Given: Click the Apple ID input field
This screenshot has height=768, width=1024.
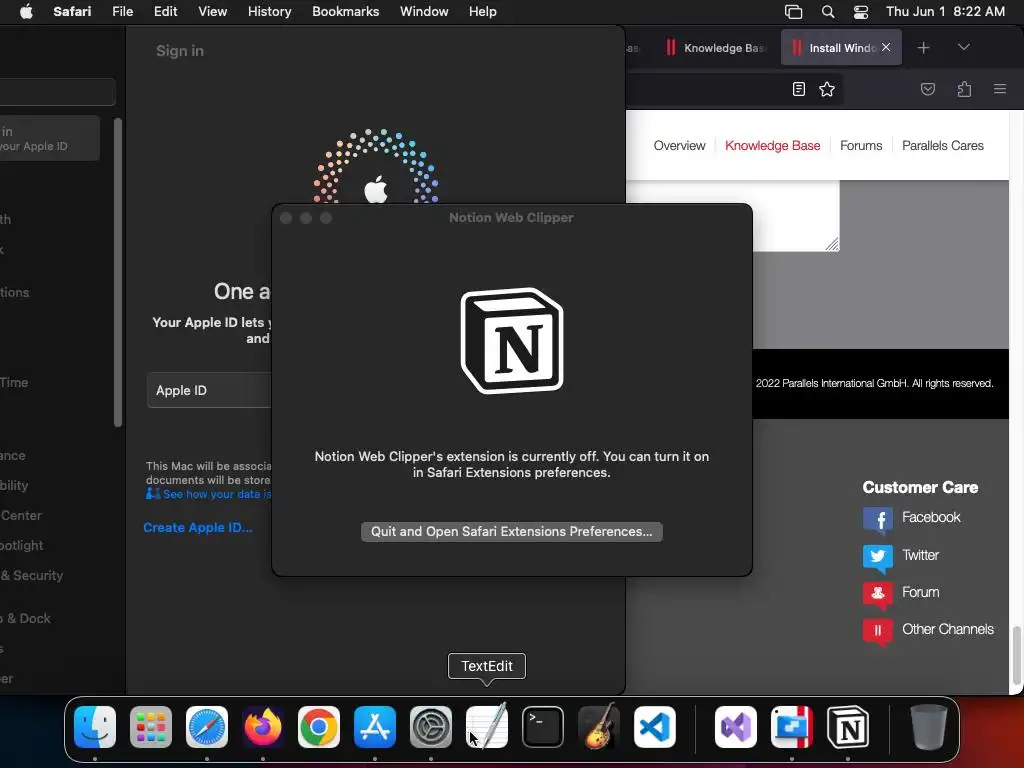Looking at the screenshot, I should (x=210, y=391).
